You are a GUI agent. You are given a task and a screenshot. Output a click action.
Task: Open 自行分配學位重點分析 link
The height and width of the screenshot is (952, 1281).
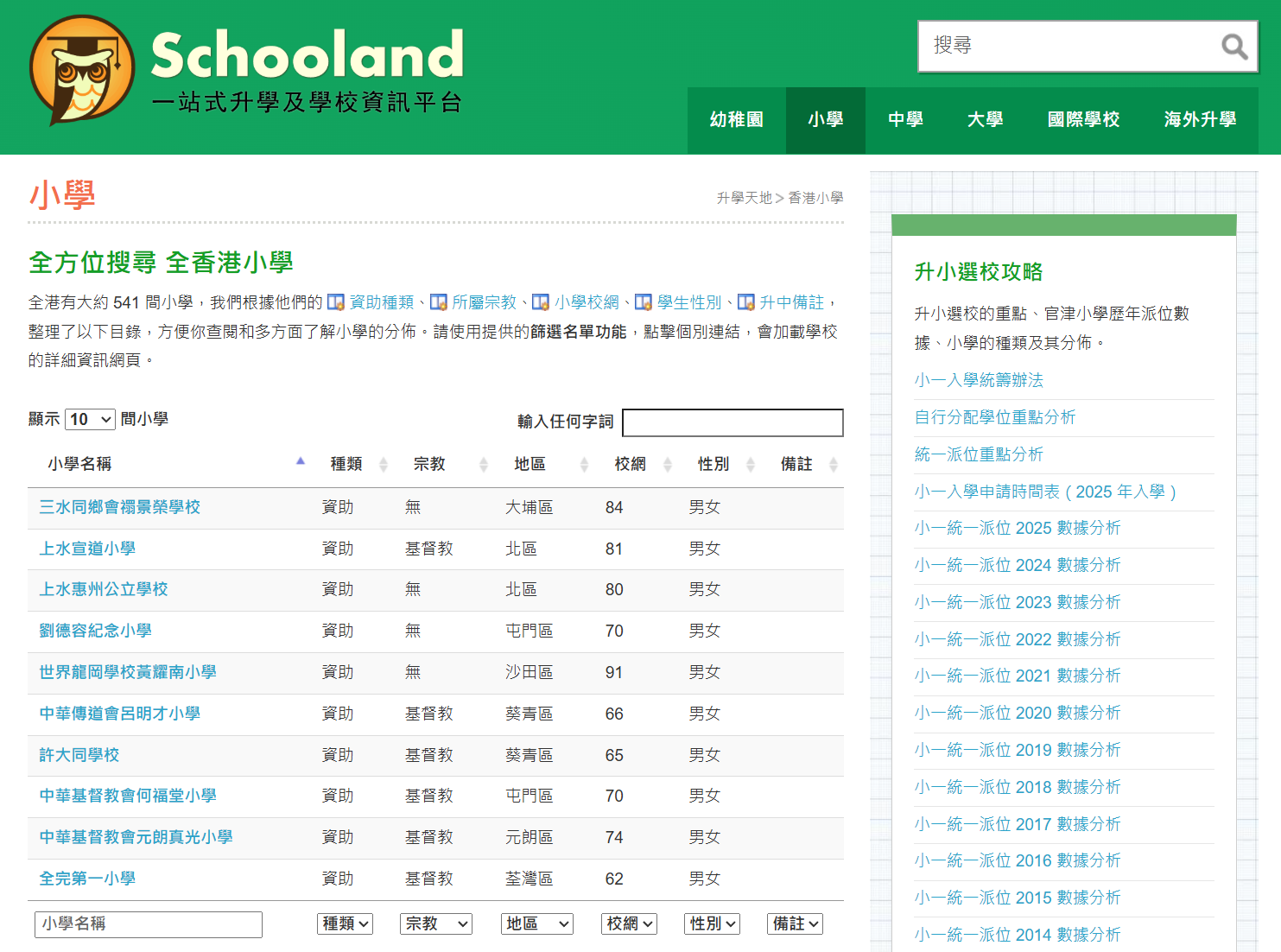tap(995, 417)
